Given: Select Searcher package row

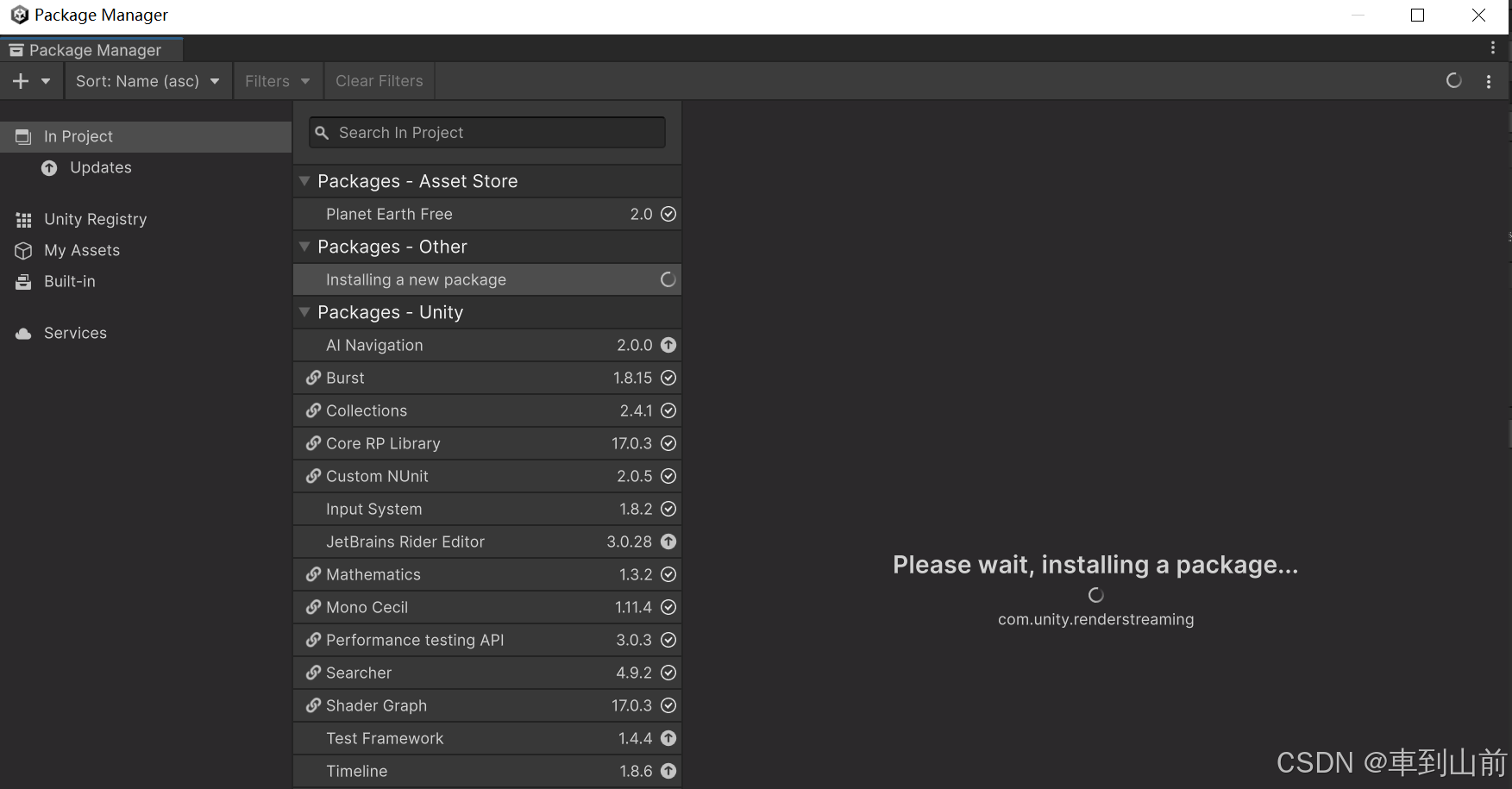Looking at the screenshot, I should coord(487,673).
